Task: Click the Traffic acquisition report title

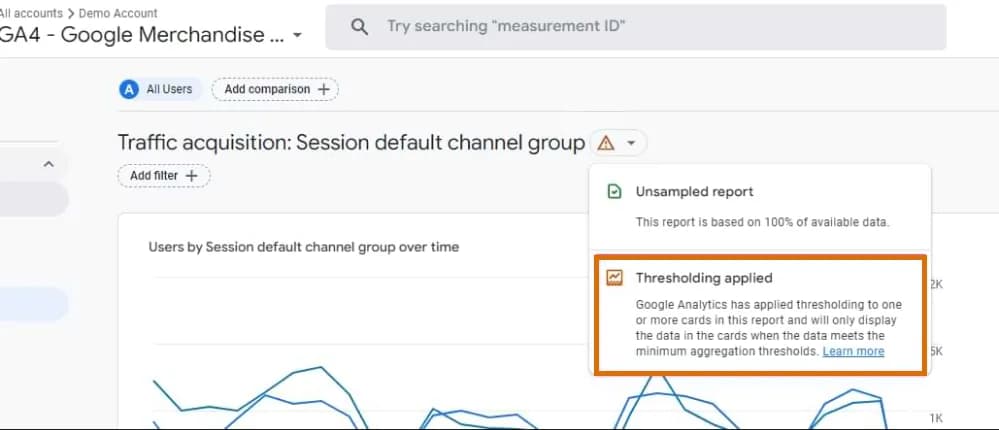Action: coord(351,143)
